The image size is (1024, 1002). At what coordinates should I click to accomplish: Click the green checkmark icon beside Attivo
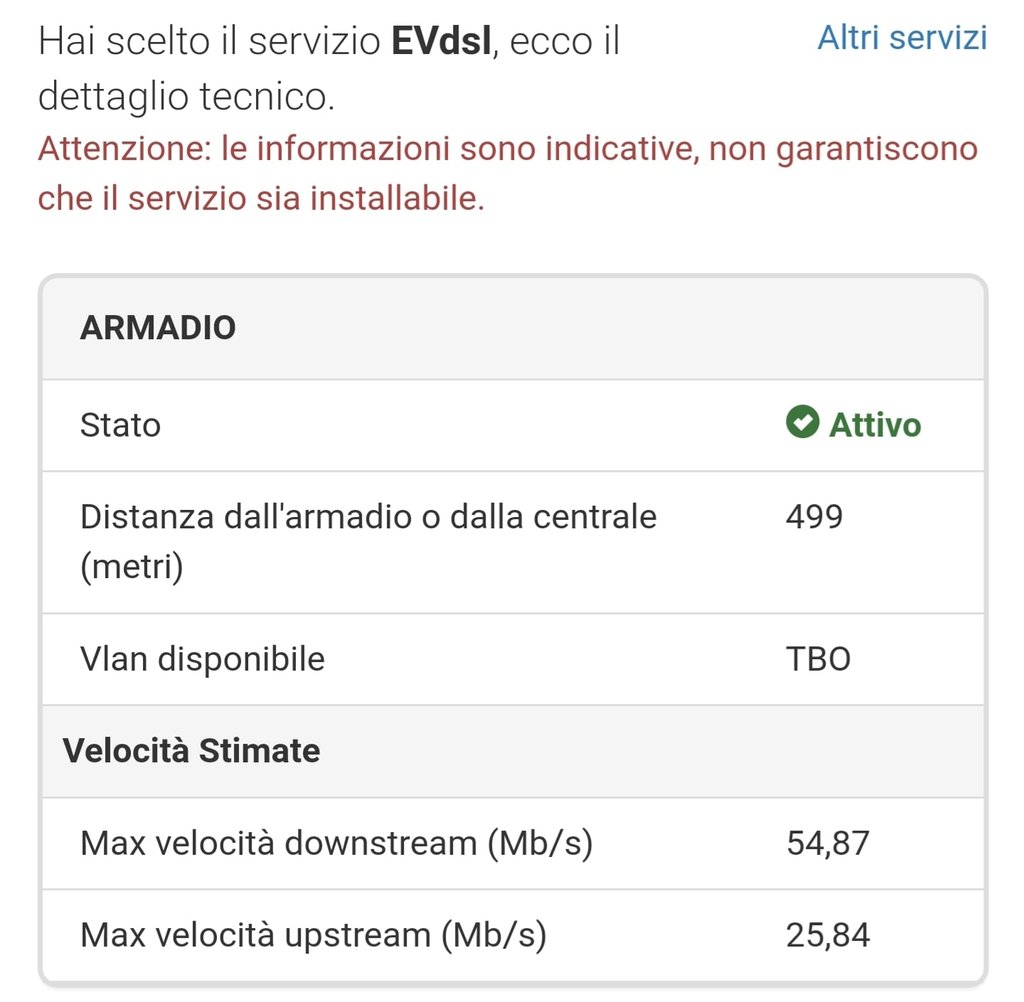802,423
